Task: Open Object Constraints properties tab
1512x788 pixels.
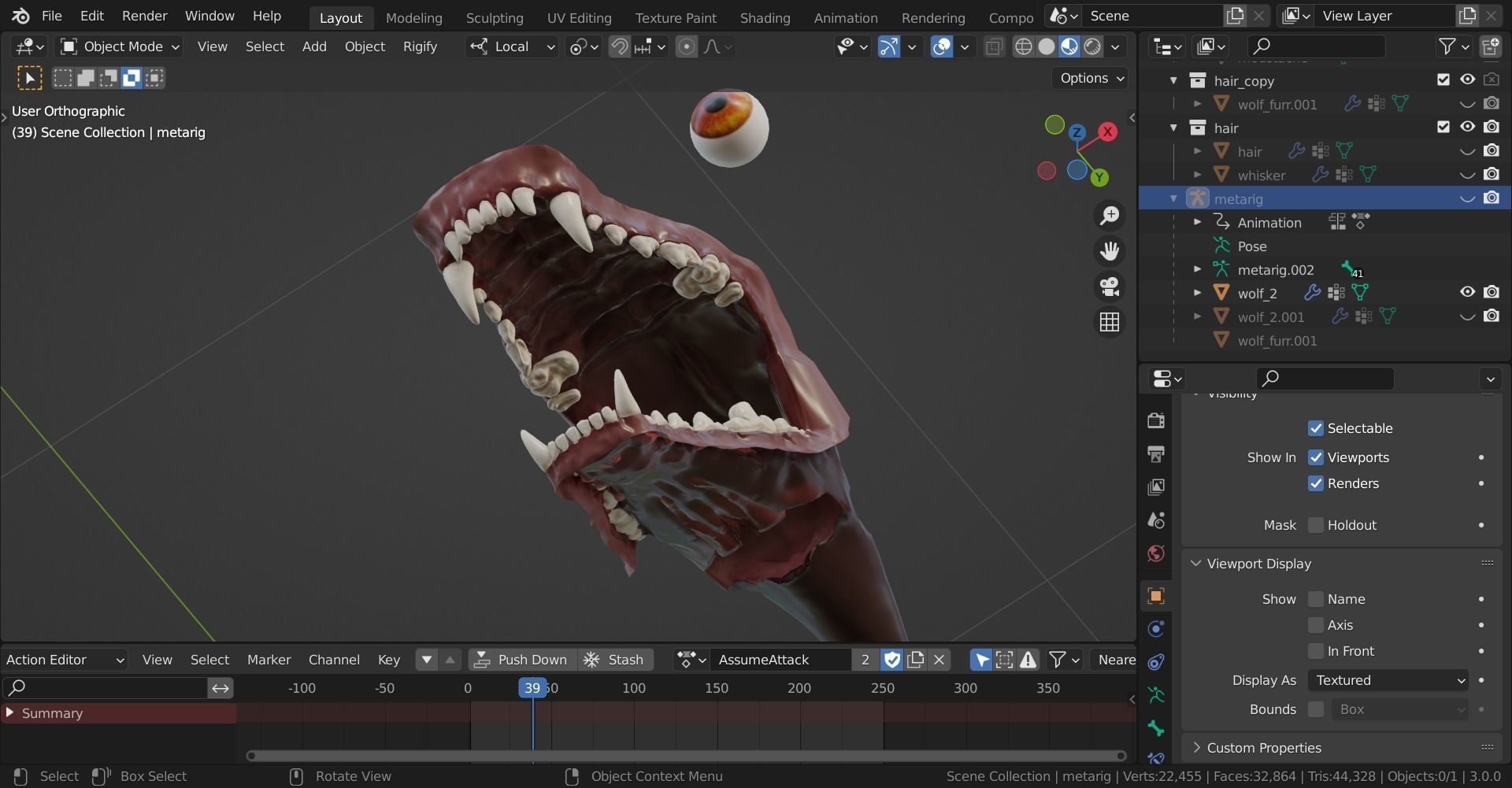Action: click(x=1156, y=662)
